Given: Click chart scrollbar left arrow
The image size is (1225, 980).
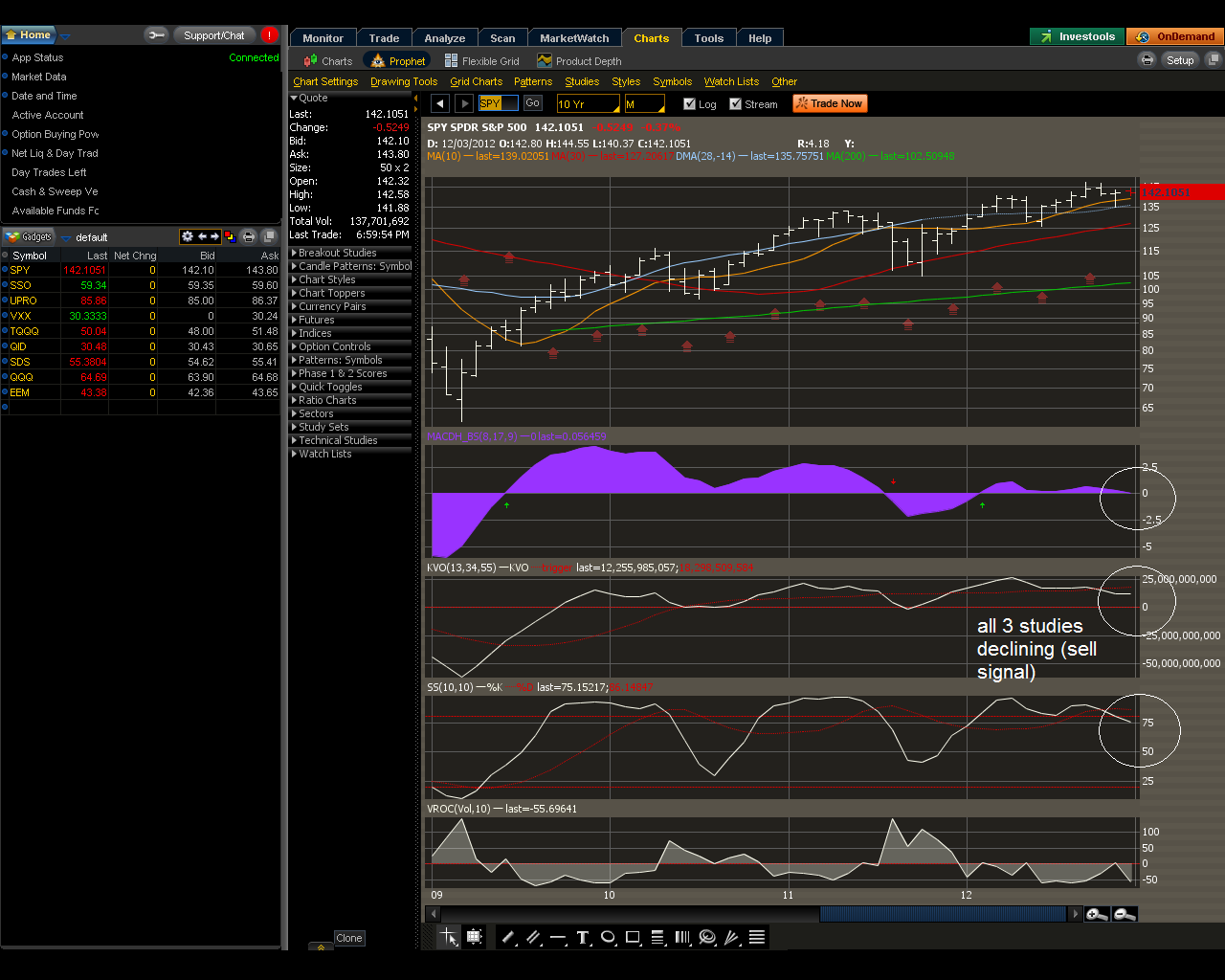Looking at the screenshot, I should click(x=434, y=914).
